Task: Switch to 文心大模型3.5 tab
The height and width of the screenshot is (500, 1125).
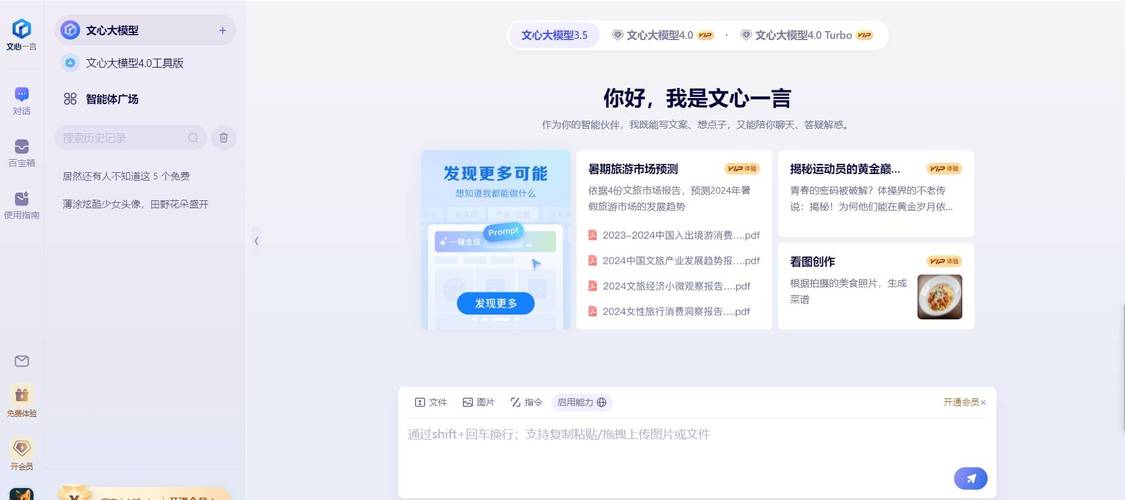Action: (x=554, y=35)
